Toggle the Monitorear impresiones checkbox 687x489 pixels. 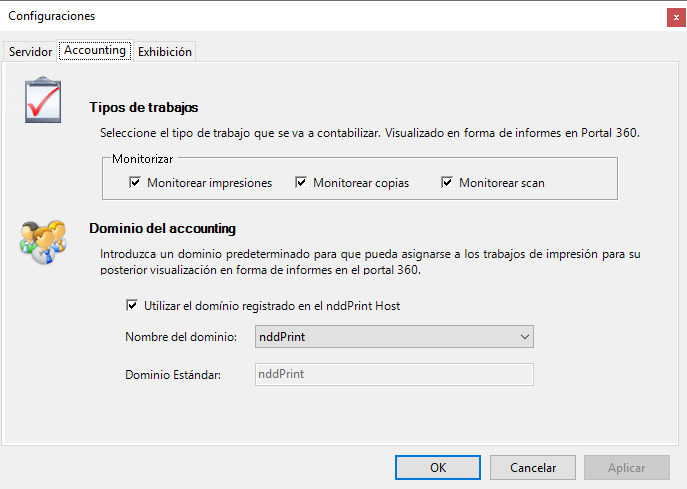coord(135,183)
